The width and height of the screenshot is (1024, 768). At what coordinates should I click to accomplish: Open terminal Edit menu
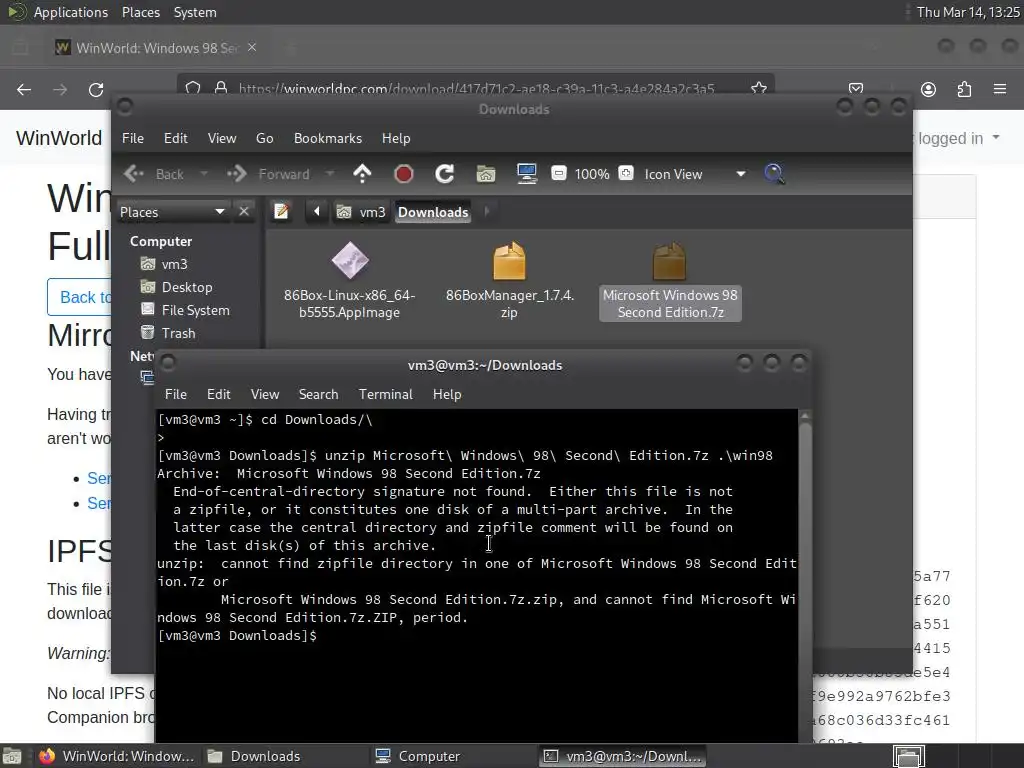pyautogui.click(x=218, y=394)
